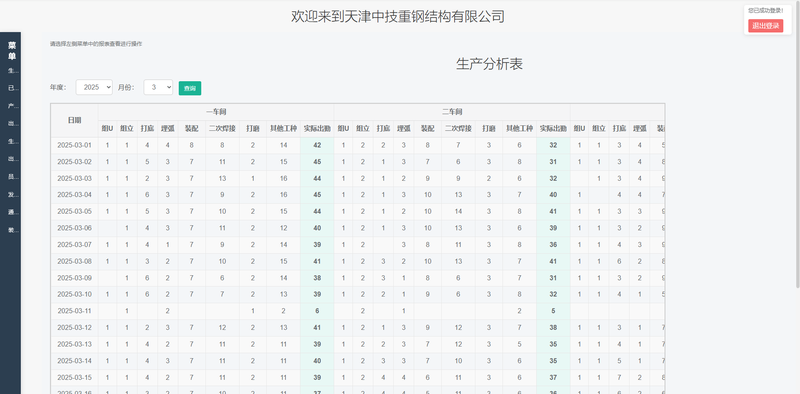Select the 2025-03-01 date cell
This screenshot has height=394, width=800.
[x=74, y=145]
